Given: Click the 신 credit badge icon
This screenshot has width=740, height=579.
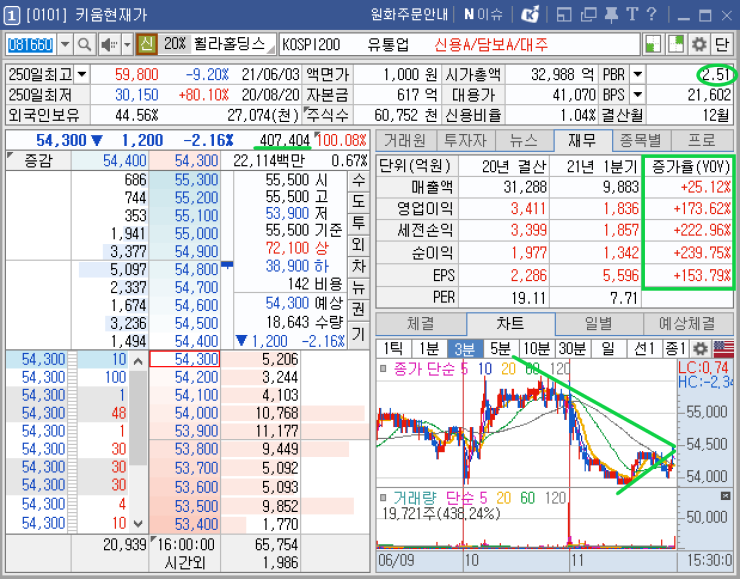Looking at the screenshot, I should [x=146, y=44].
